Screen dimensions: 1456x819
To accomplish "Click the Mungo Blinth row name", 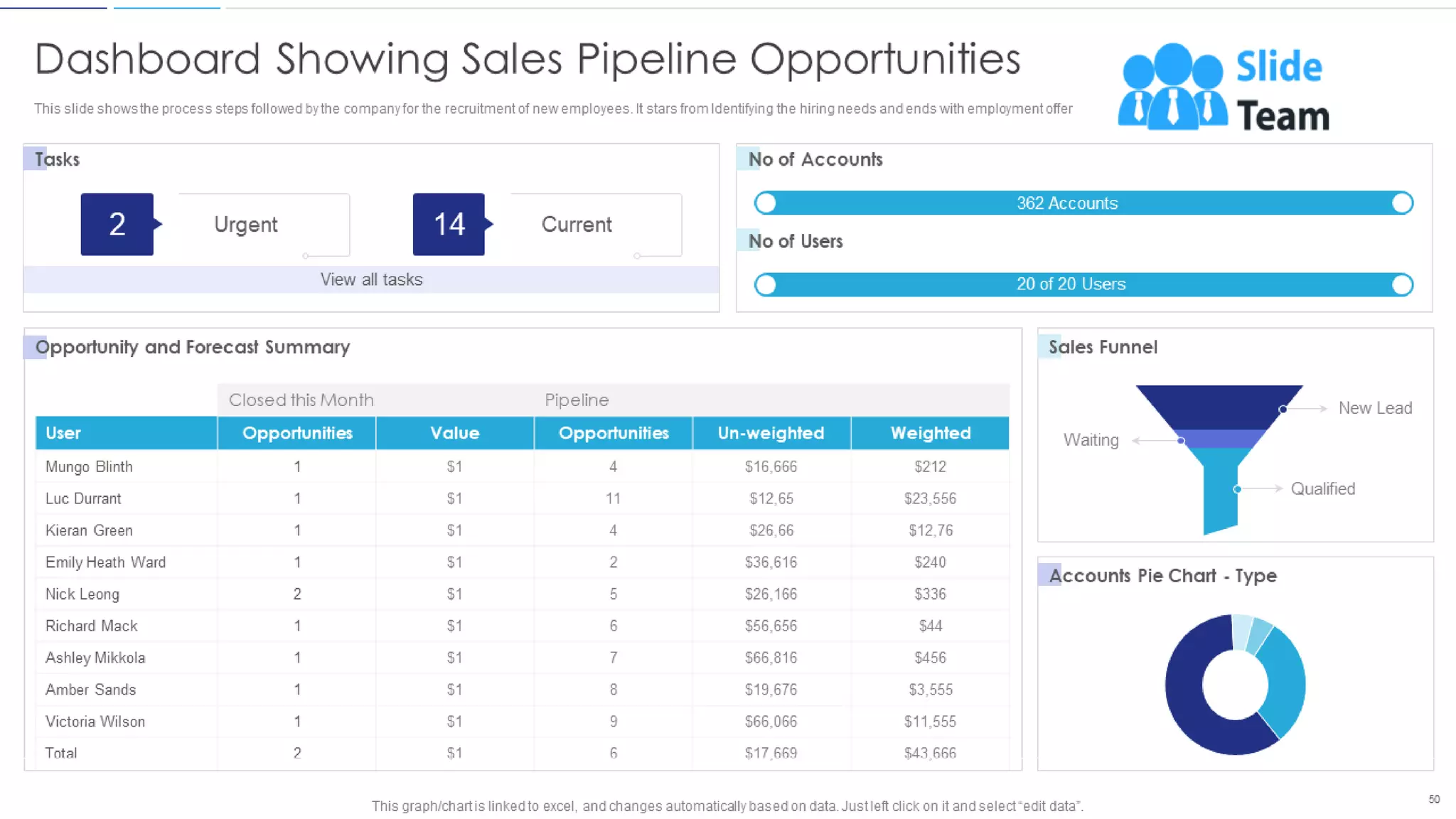I will (x=89, y=466).
